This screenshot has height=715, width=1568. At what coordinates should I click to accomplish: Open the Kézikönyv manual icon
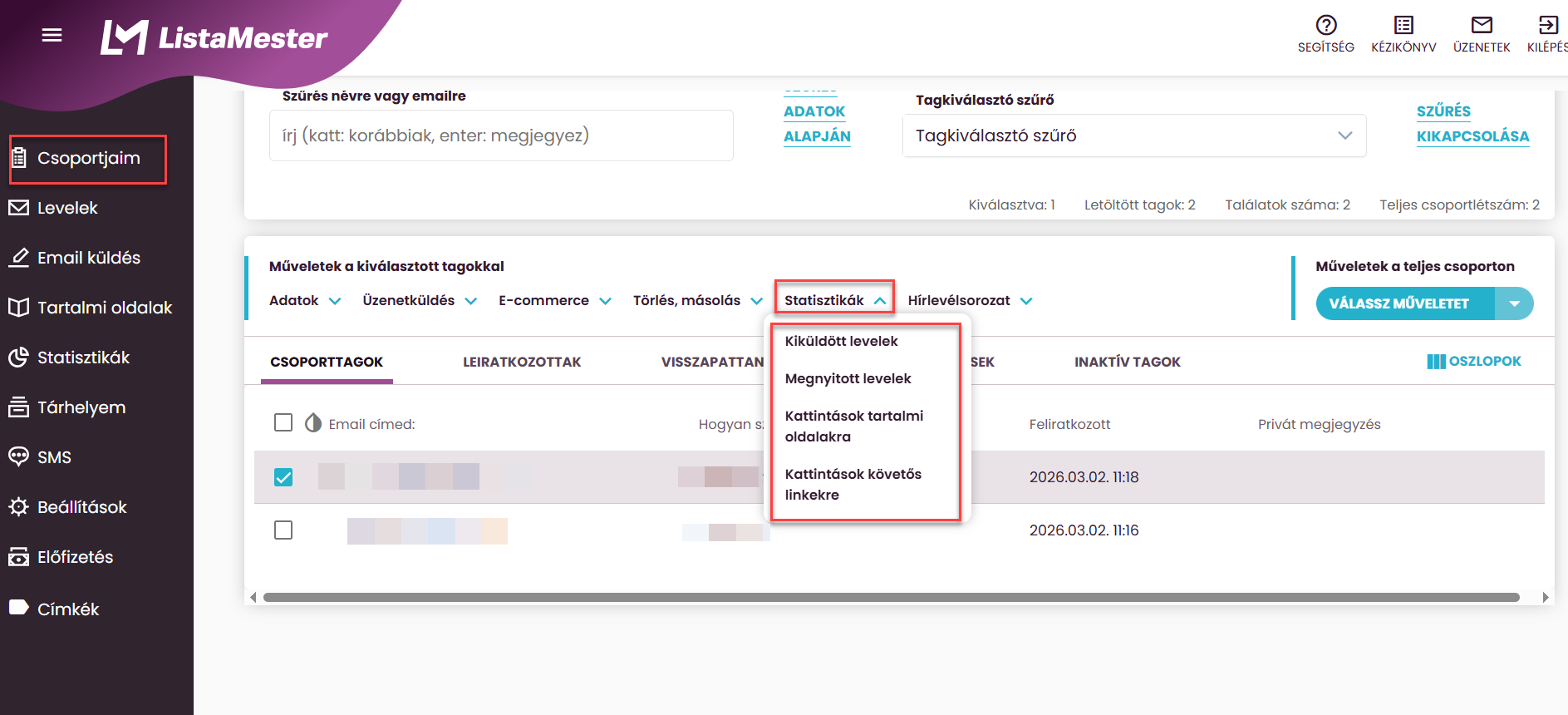[x=1403, y=25]
